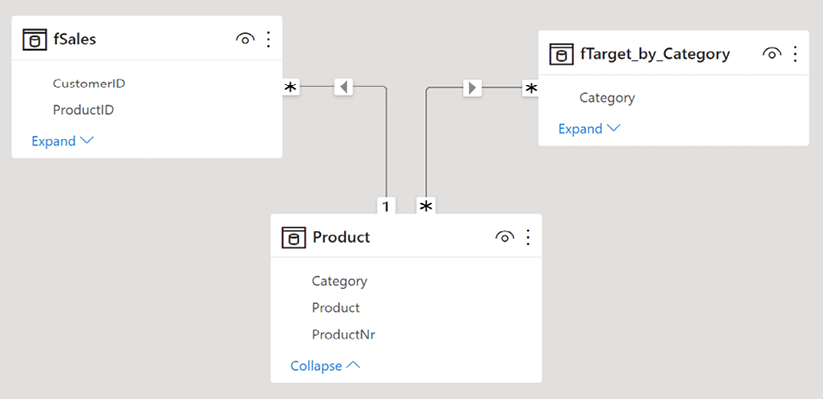Collapse the Product table fields

point(325,365)
